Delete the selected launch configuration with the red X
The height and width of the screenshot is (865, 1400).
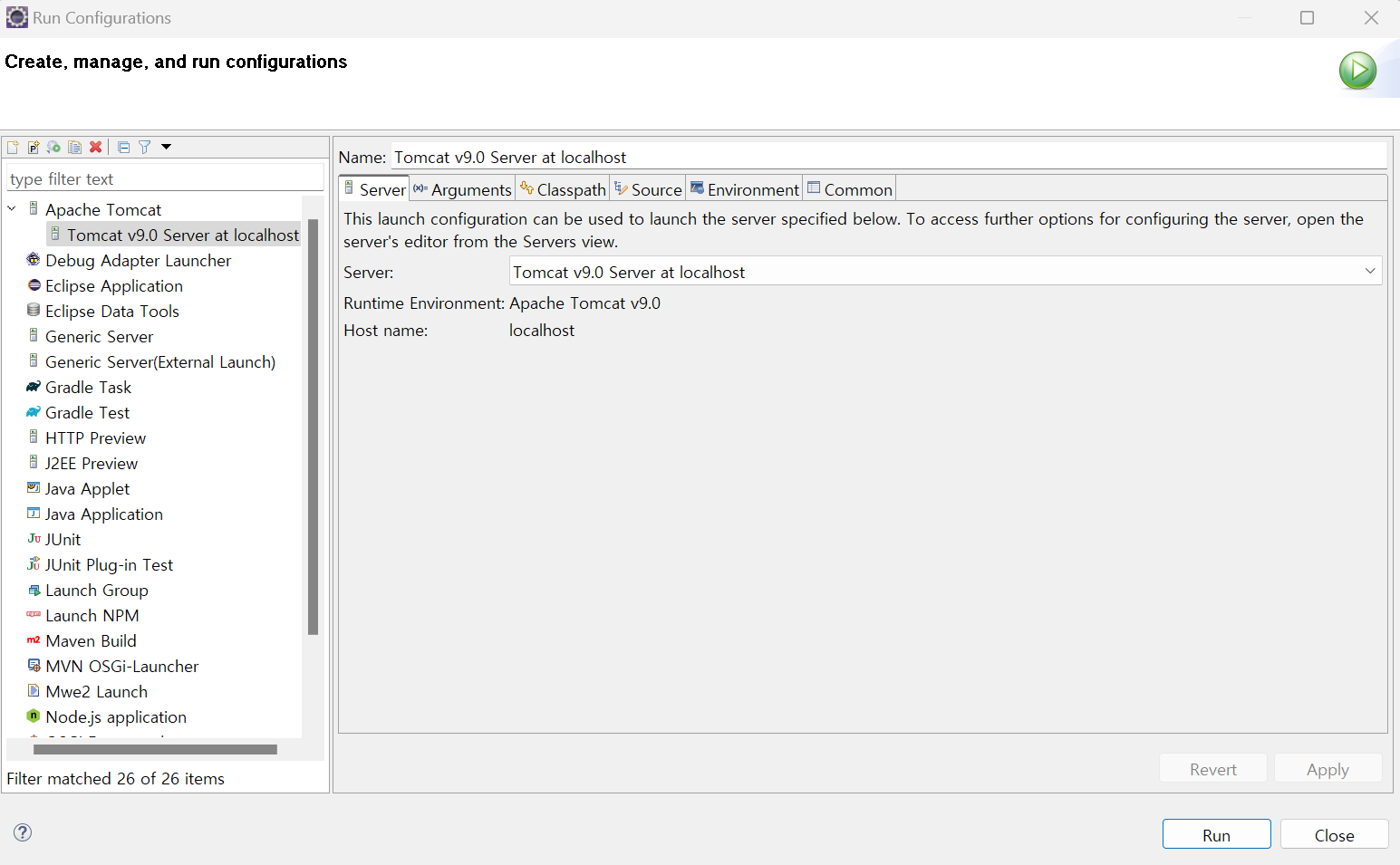[96, 147]
